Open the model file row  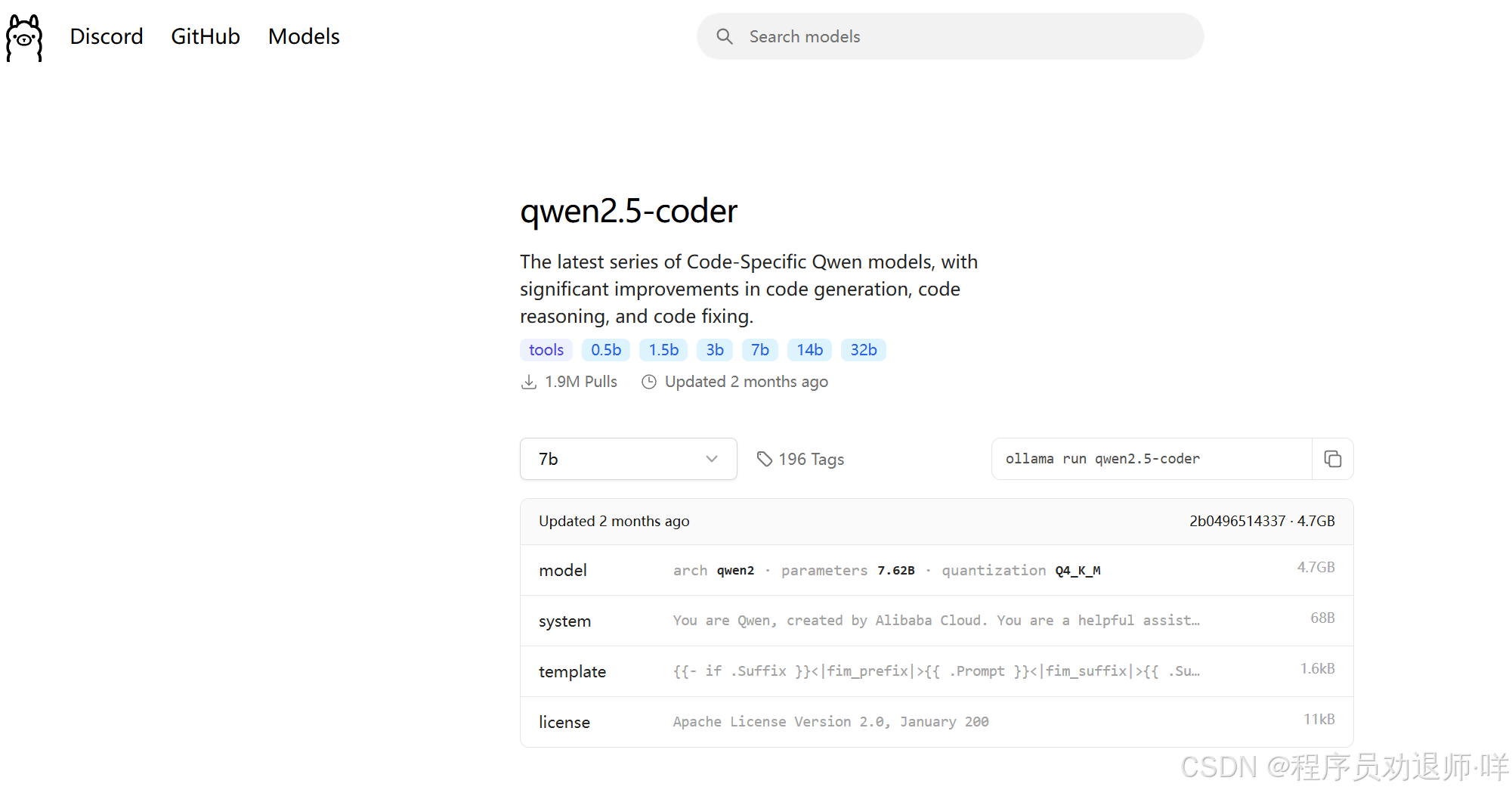[x=936, y=570]
